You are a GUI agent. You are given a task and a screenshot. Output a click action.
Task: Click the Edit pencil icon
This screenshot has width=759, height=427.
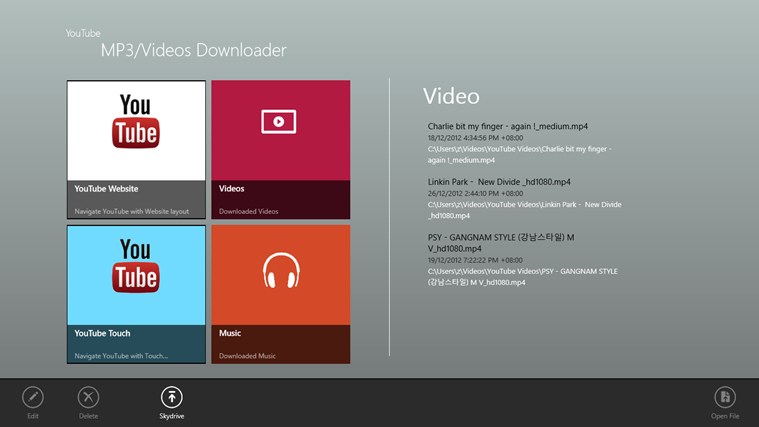point(33,397)
